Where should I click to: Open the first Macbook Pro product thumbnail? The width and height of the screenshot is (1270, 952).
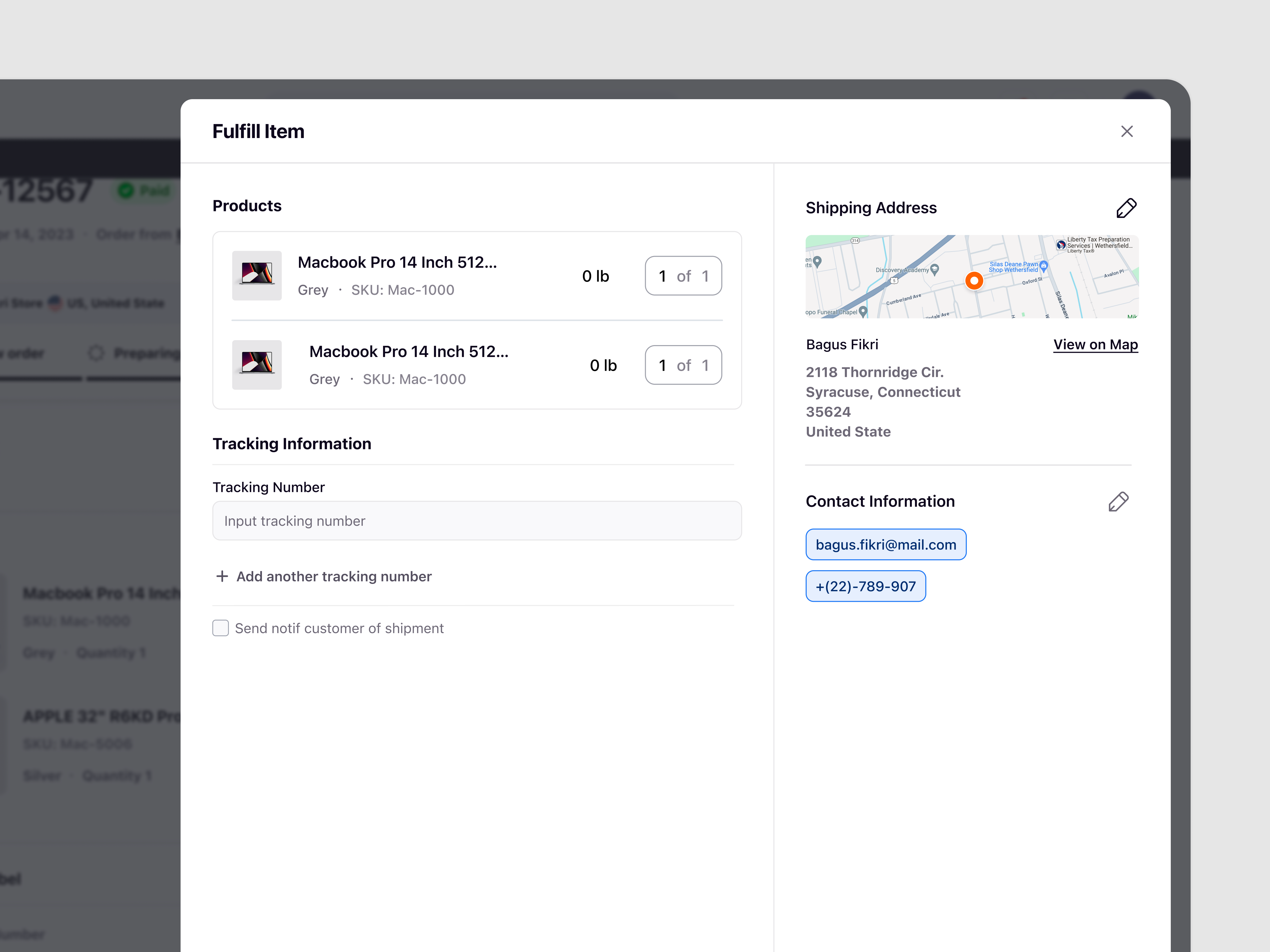(257, 276)
